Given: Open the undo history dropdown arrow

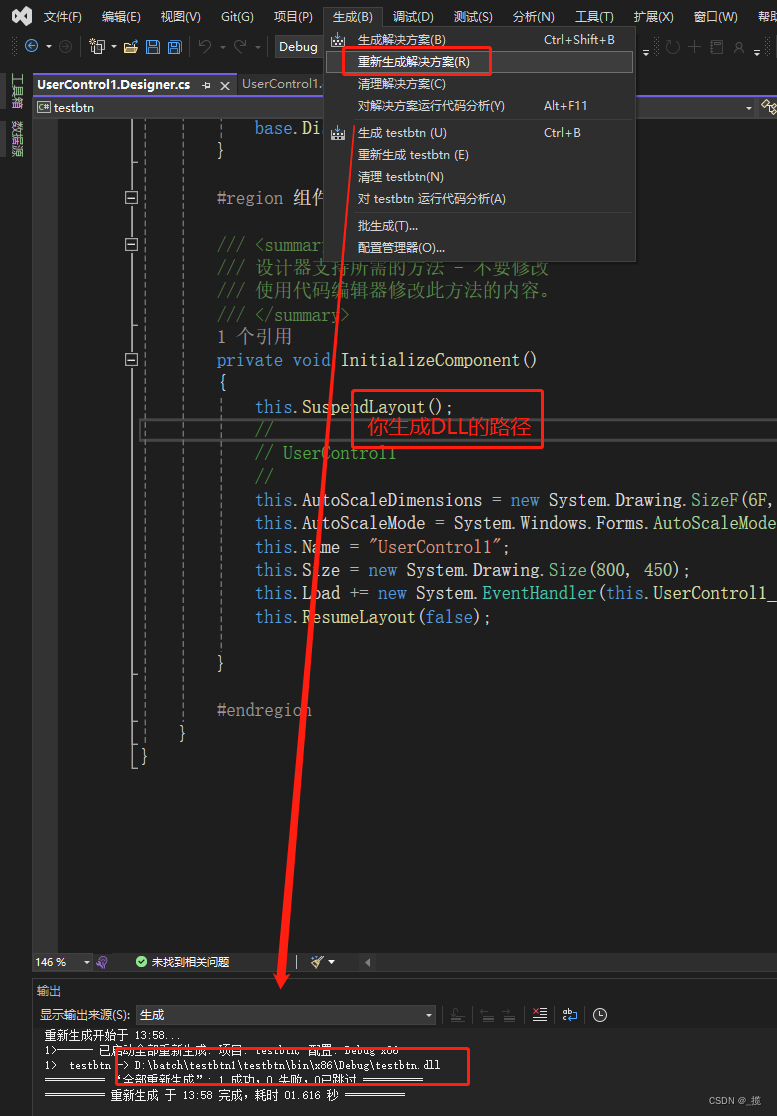Looking at the screenshot, I should [221, 46].
